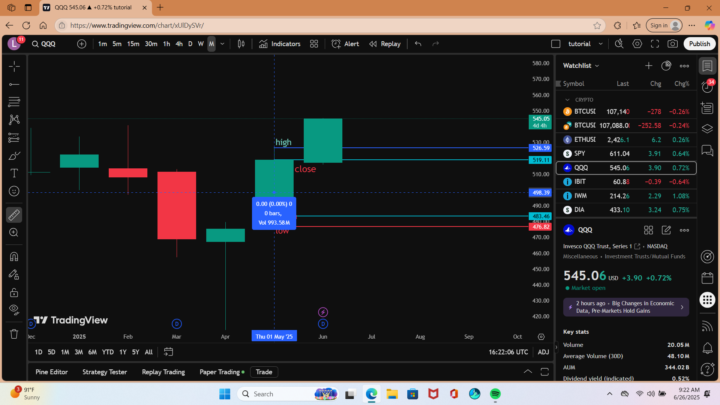This screenshot has width=720, height=405.
Task: Toggle lock all drawings
Action: 14,292
